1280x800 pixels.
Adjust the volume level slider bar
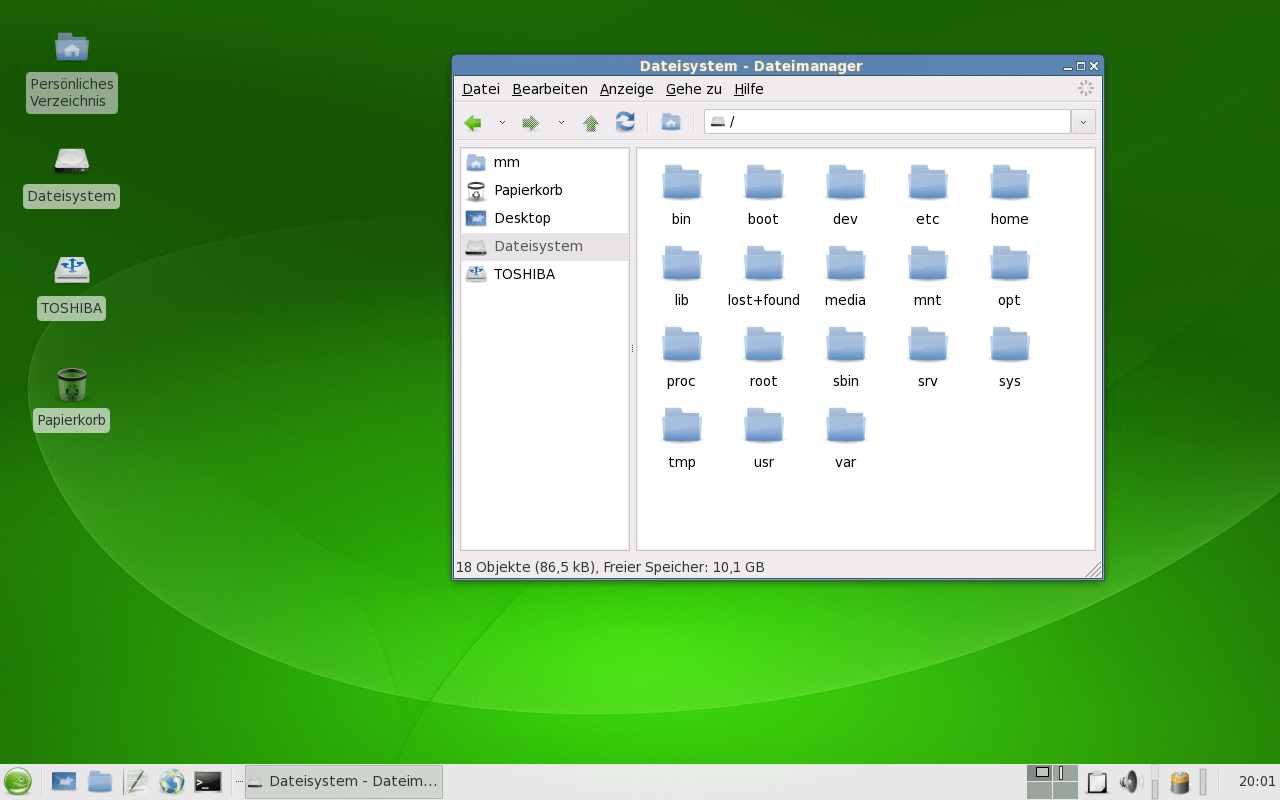[x=1155, y=782]
